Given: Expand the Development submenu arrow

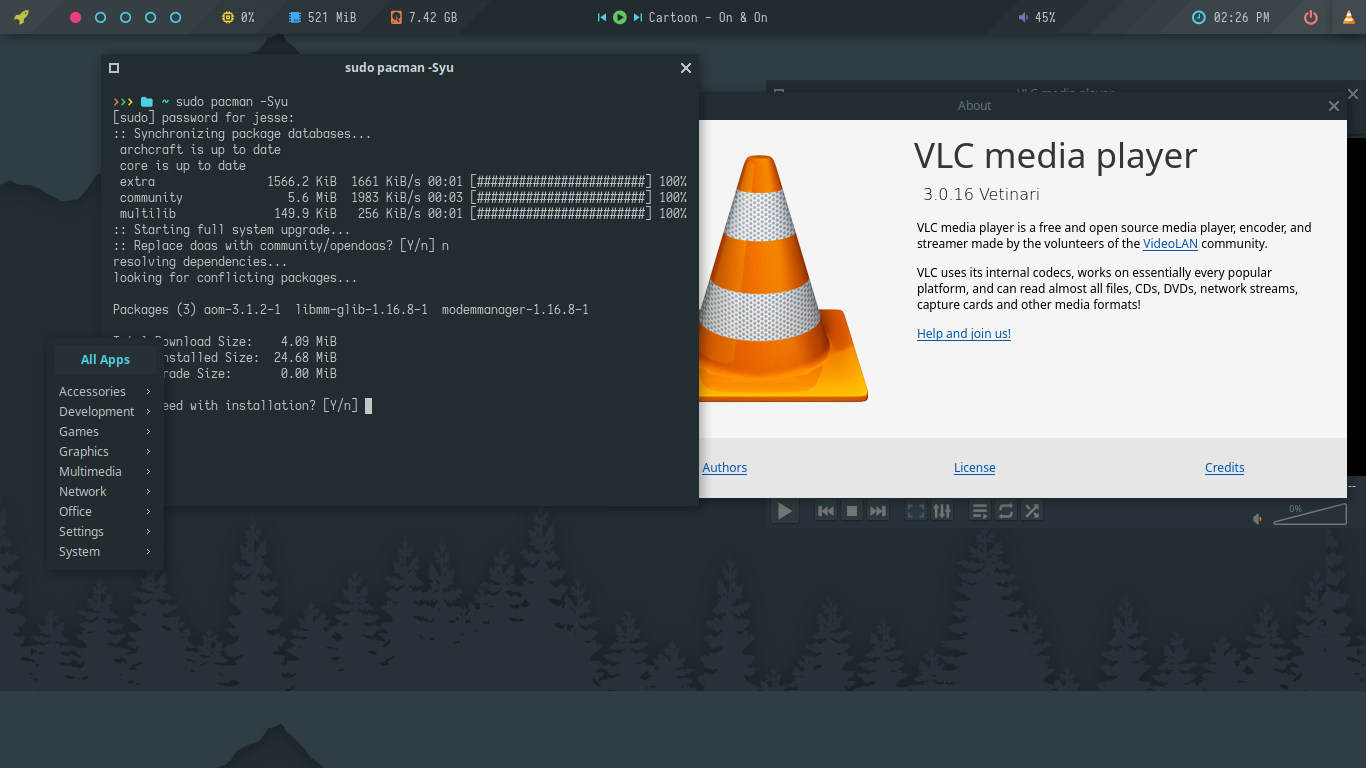Looking at the screenshot, I should (148, 411).
